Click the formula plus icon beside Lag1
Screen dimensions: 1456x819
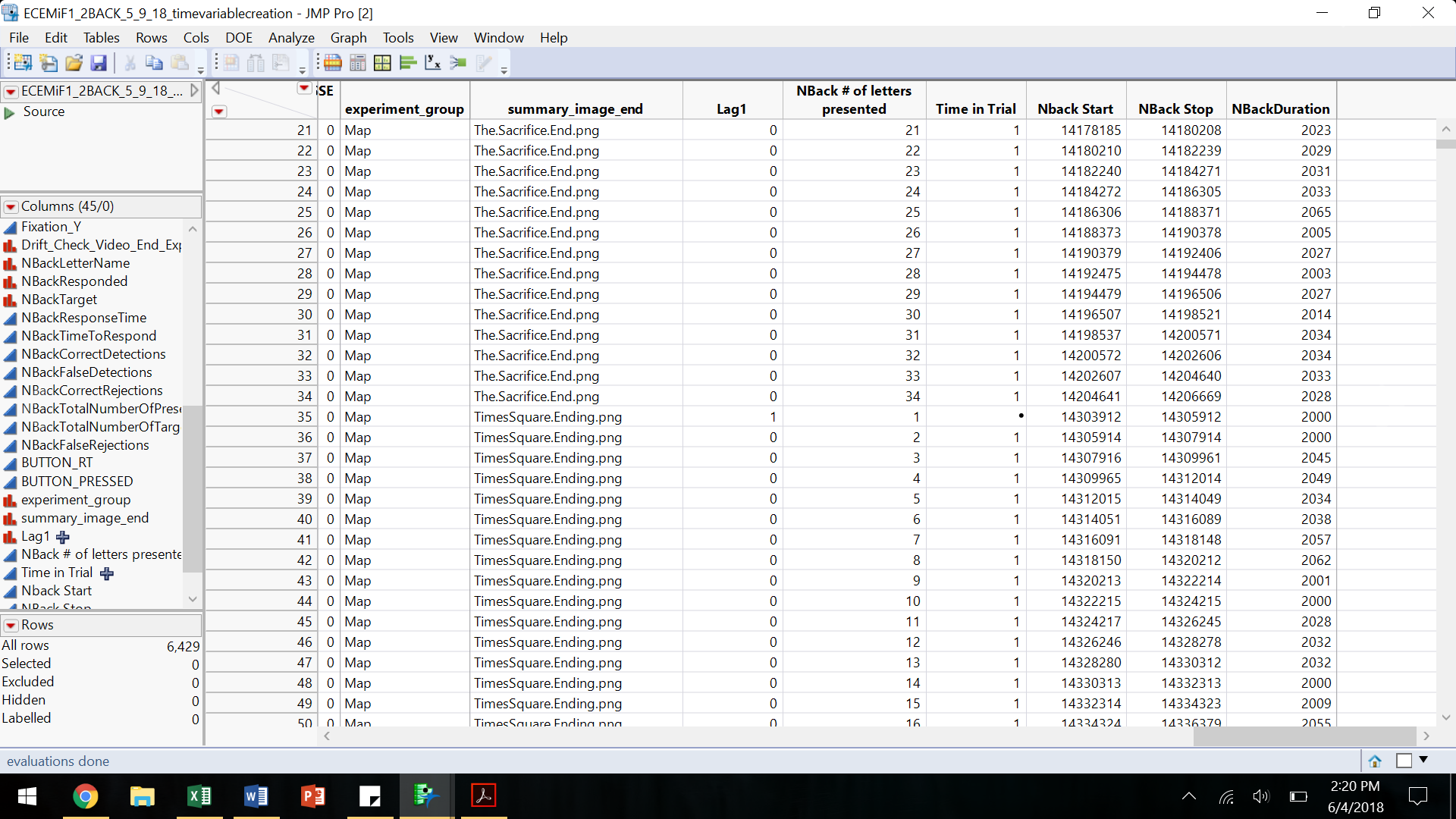[63, 537]
